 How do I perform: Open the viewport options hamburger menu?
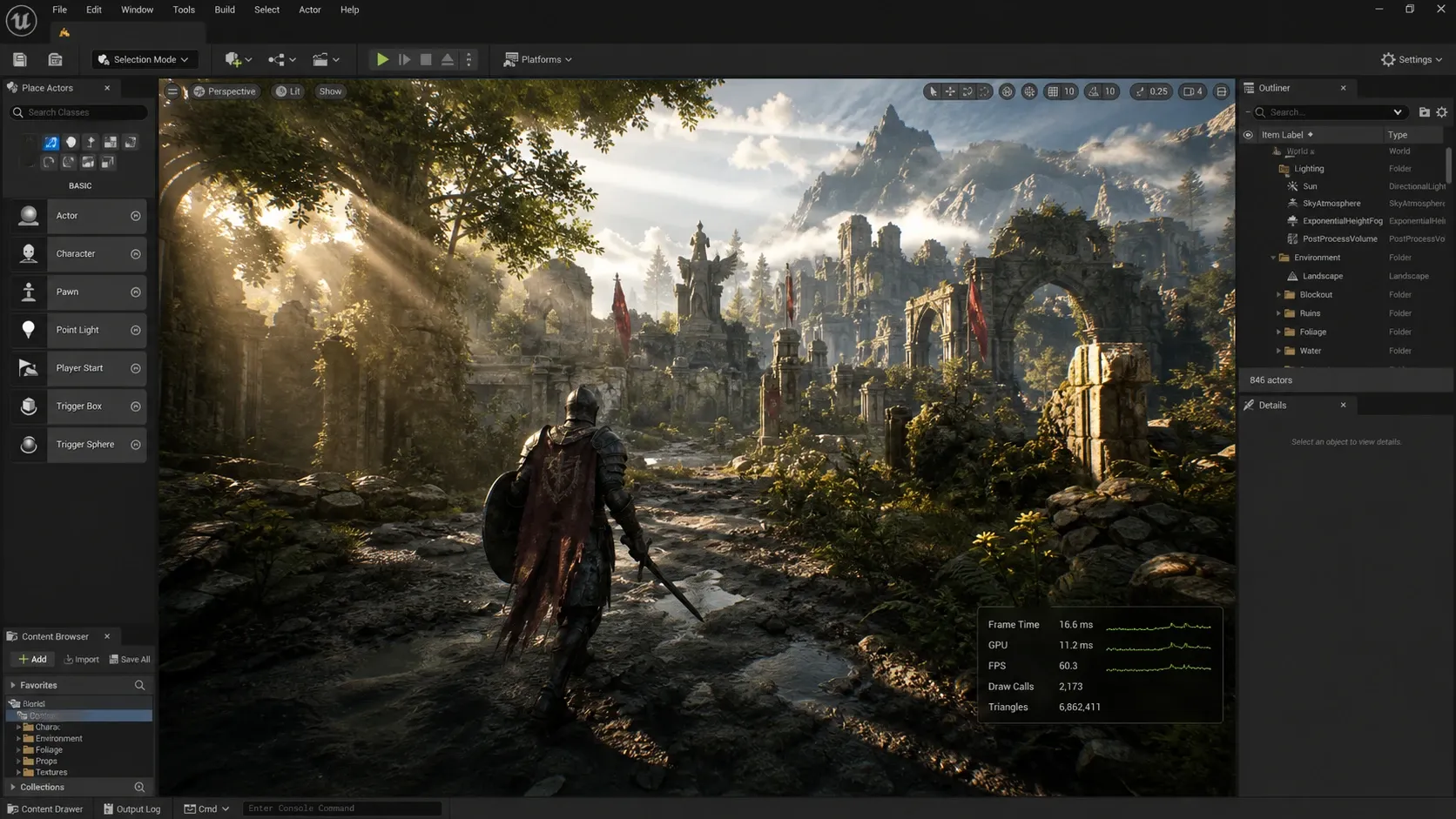tap(172, 91)
